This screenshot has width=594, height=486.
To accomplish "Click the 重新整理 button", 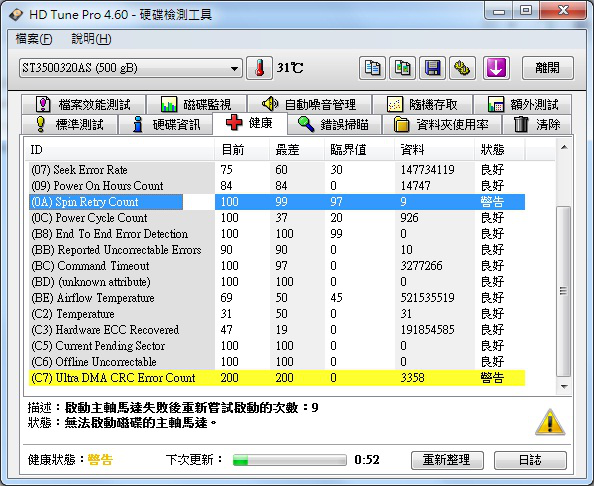I will (x=447, y=460).
